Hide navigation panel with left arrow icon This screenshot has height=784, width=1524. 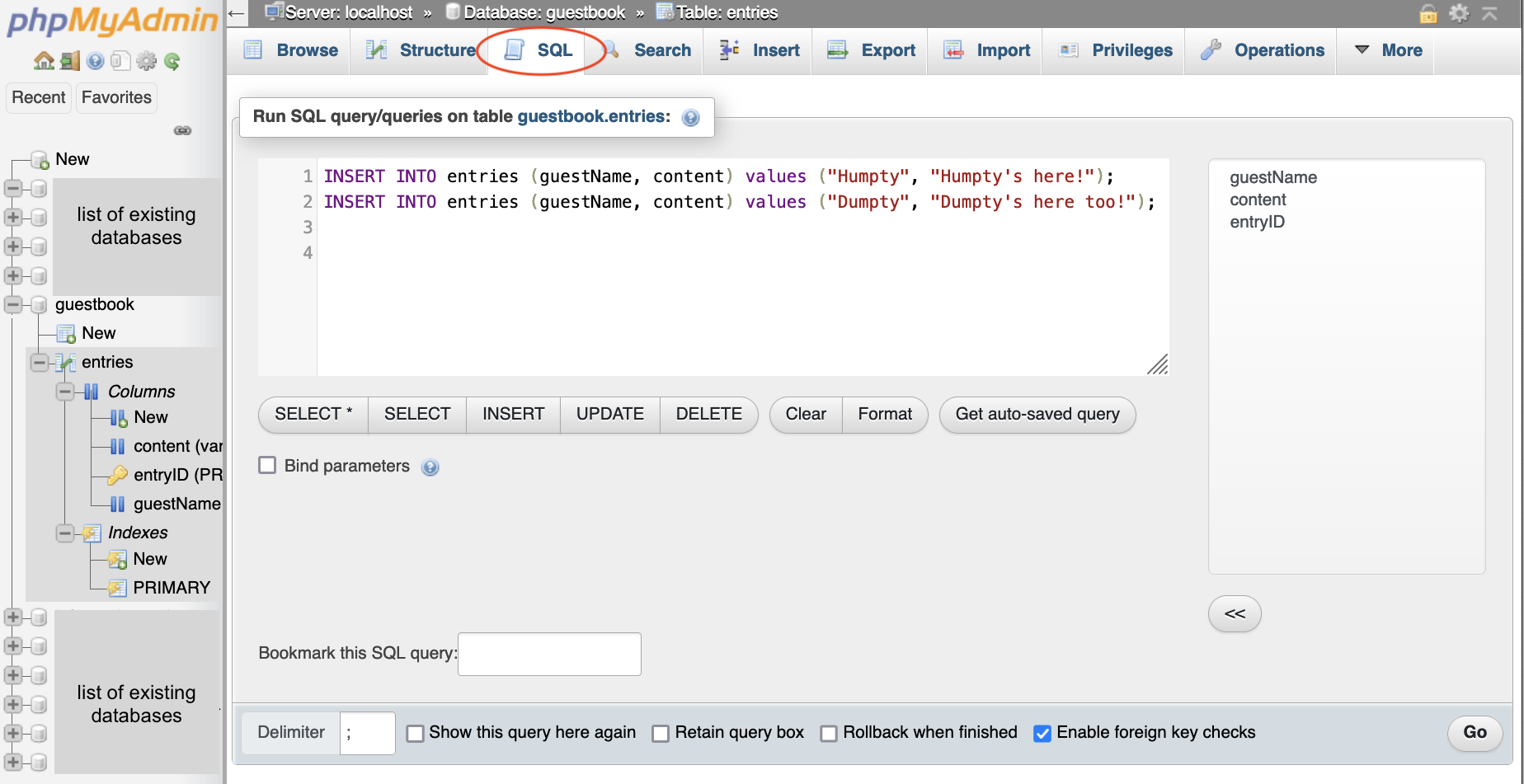(x=237, y=13)
